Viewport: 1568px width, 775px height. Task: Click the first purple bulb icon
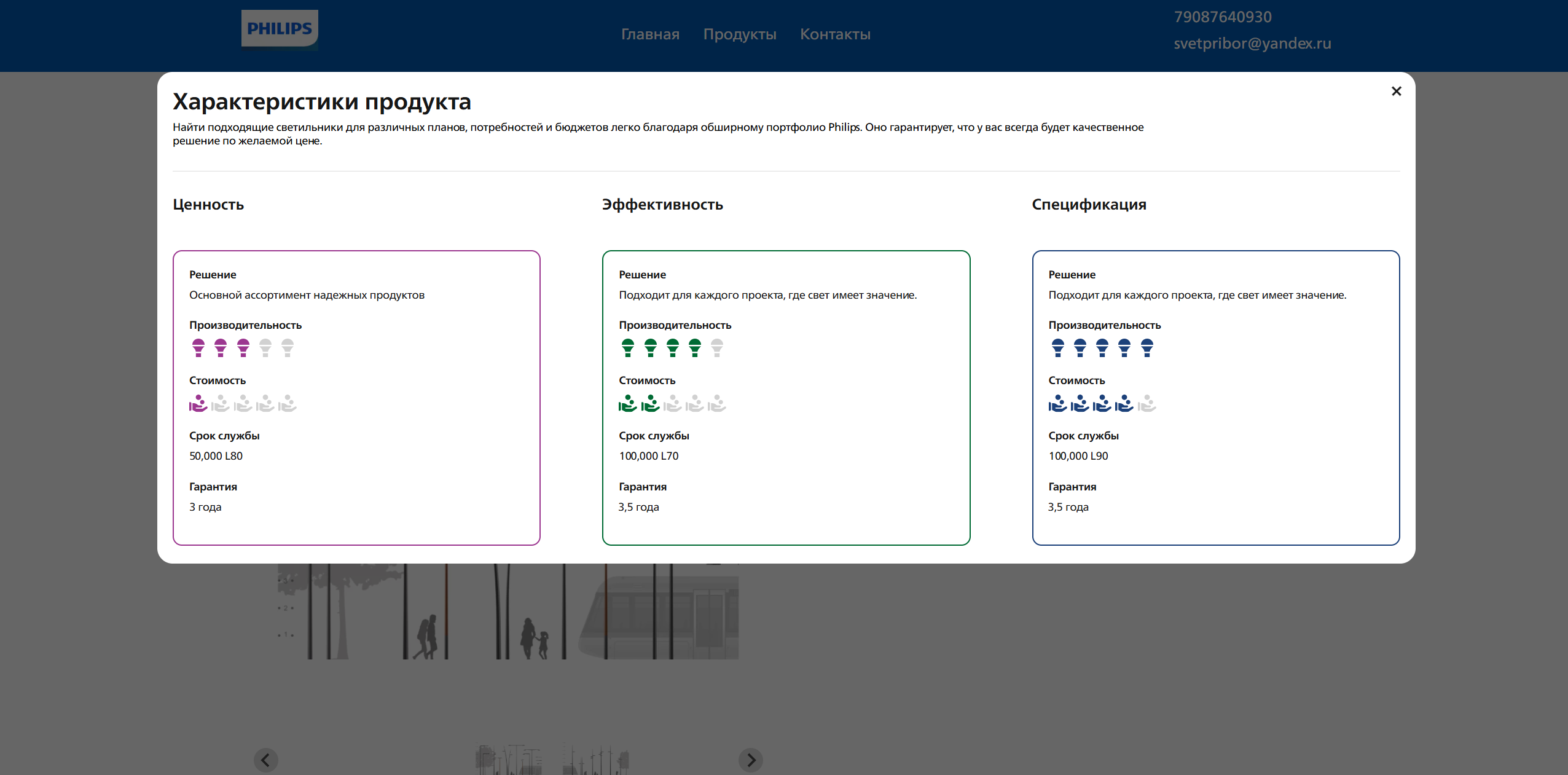pyautogui.click(x=198, y=348)
